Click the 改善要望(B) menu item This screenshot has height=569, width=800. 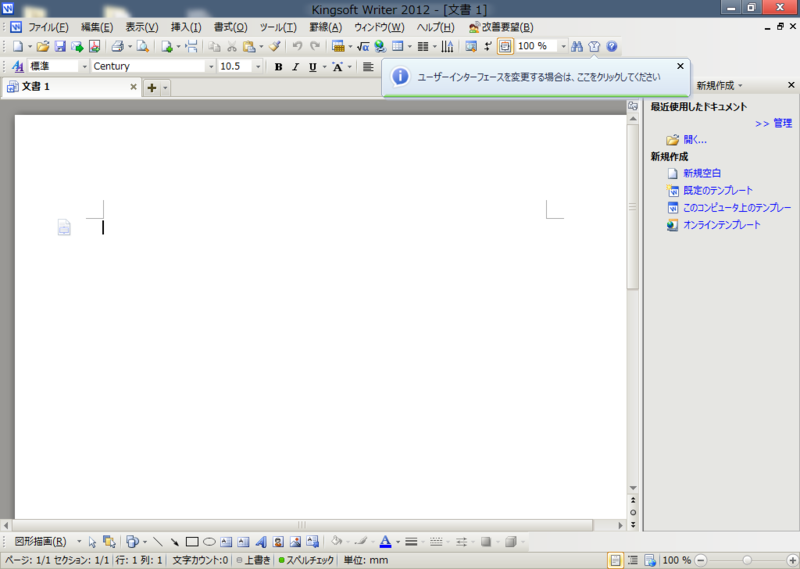[x=501, y=27]
